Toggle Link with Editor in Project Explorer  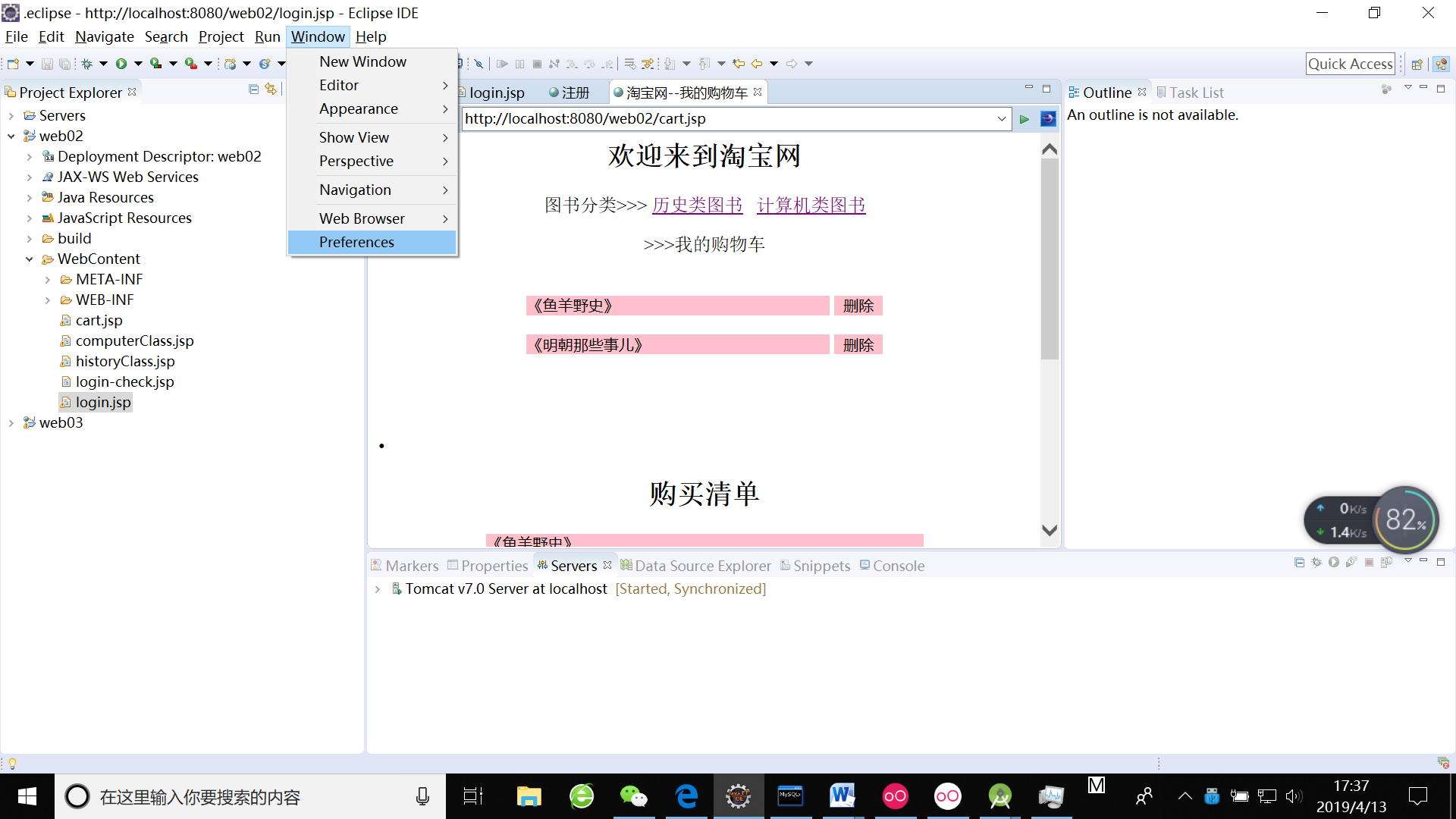click(271, 89)
